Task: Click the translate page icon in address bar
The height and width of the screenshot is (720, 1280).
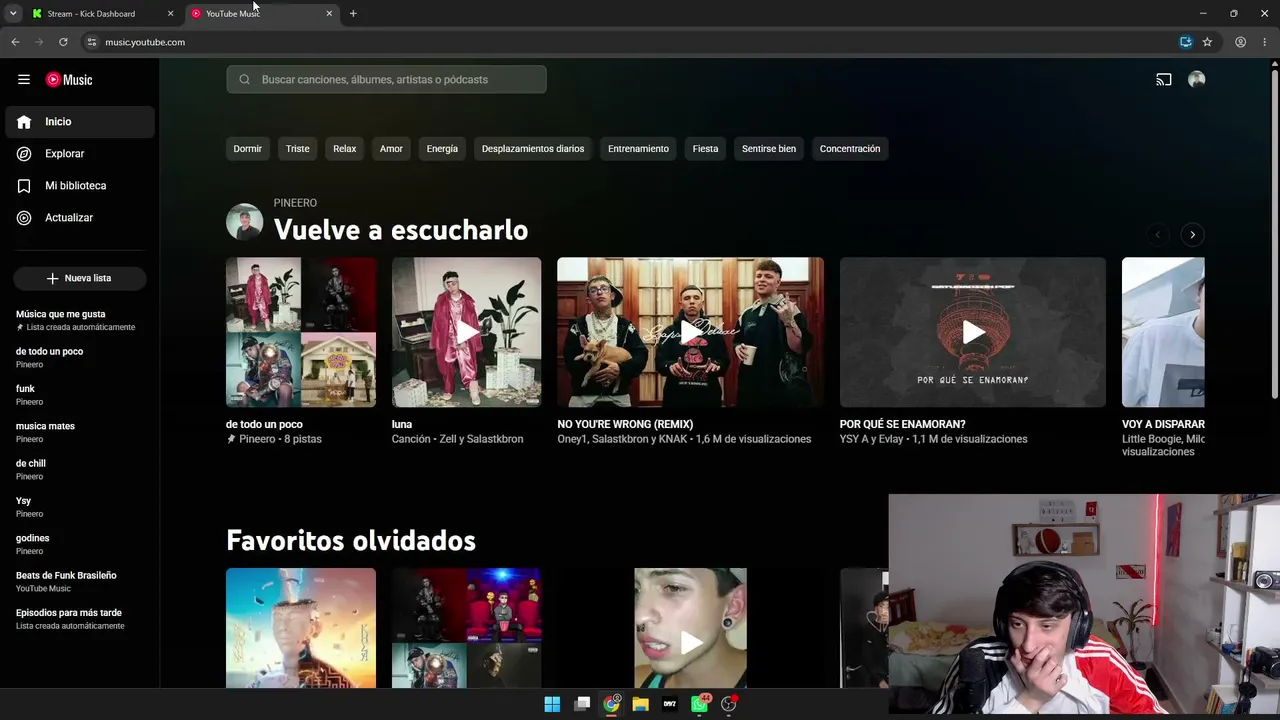Action: point(1186,42)
